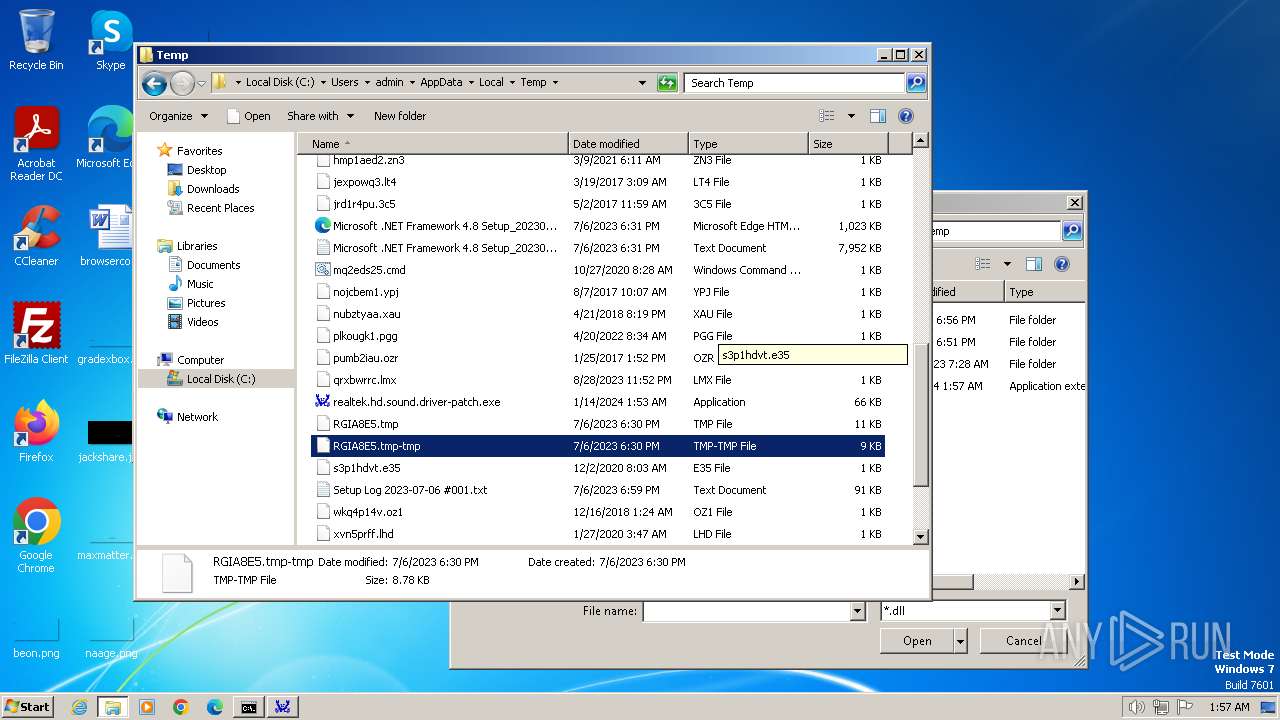Open recent locations dropdown next to Forward arrow
1280x720 pixels.
[x=201, y=83]
